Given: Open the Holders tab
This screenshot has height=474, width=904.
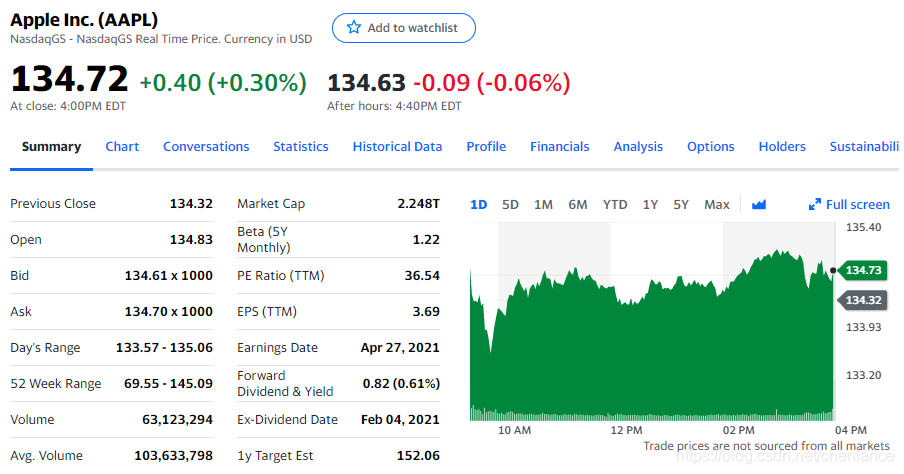Looking at the screenshot, I should (782, 146).
